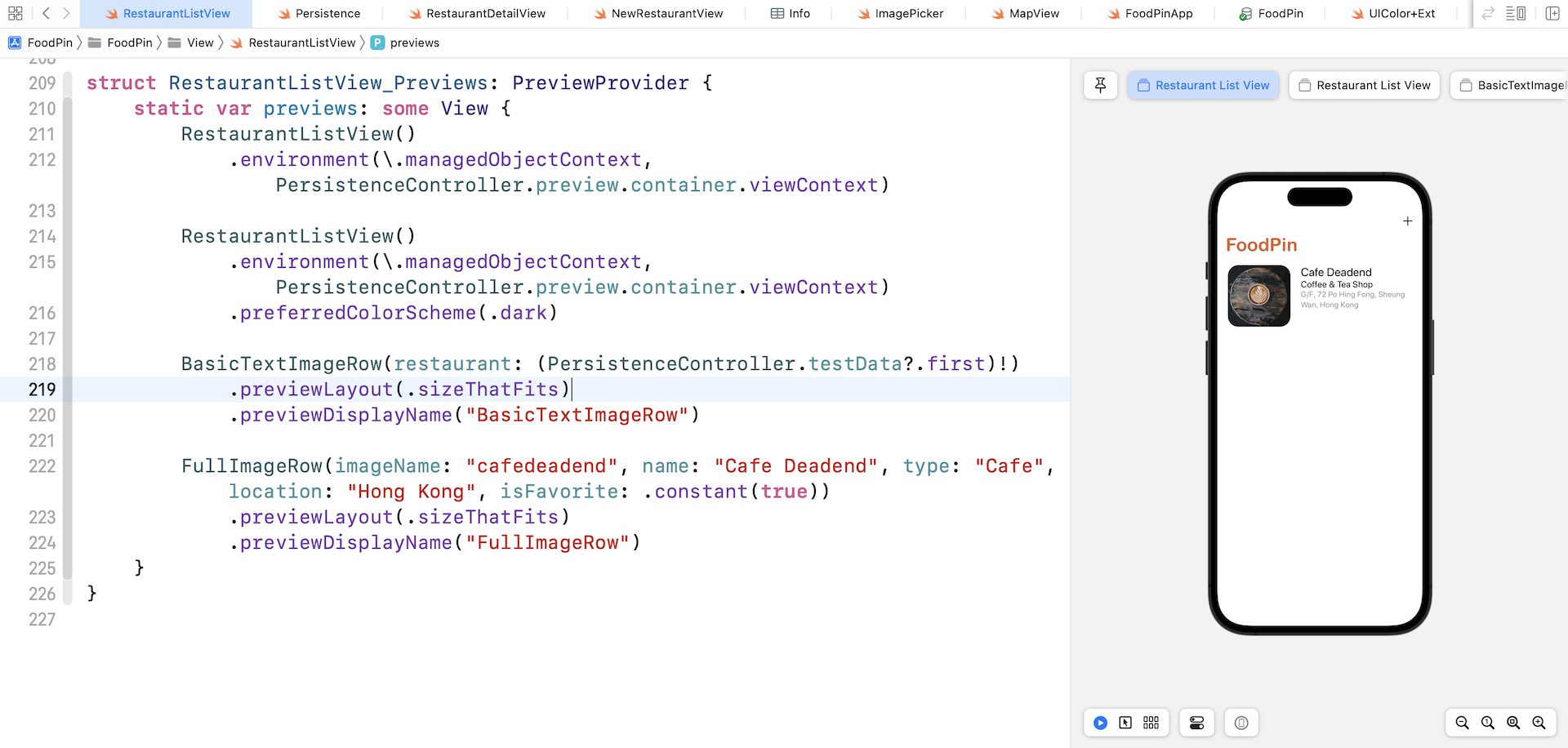Open preview Variants grid

point(1151,723)
